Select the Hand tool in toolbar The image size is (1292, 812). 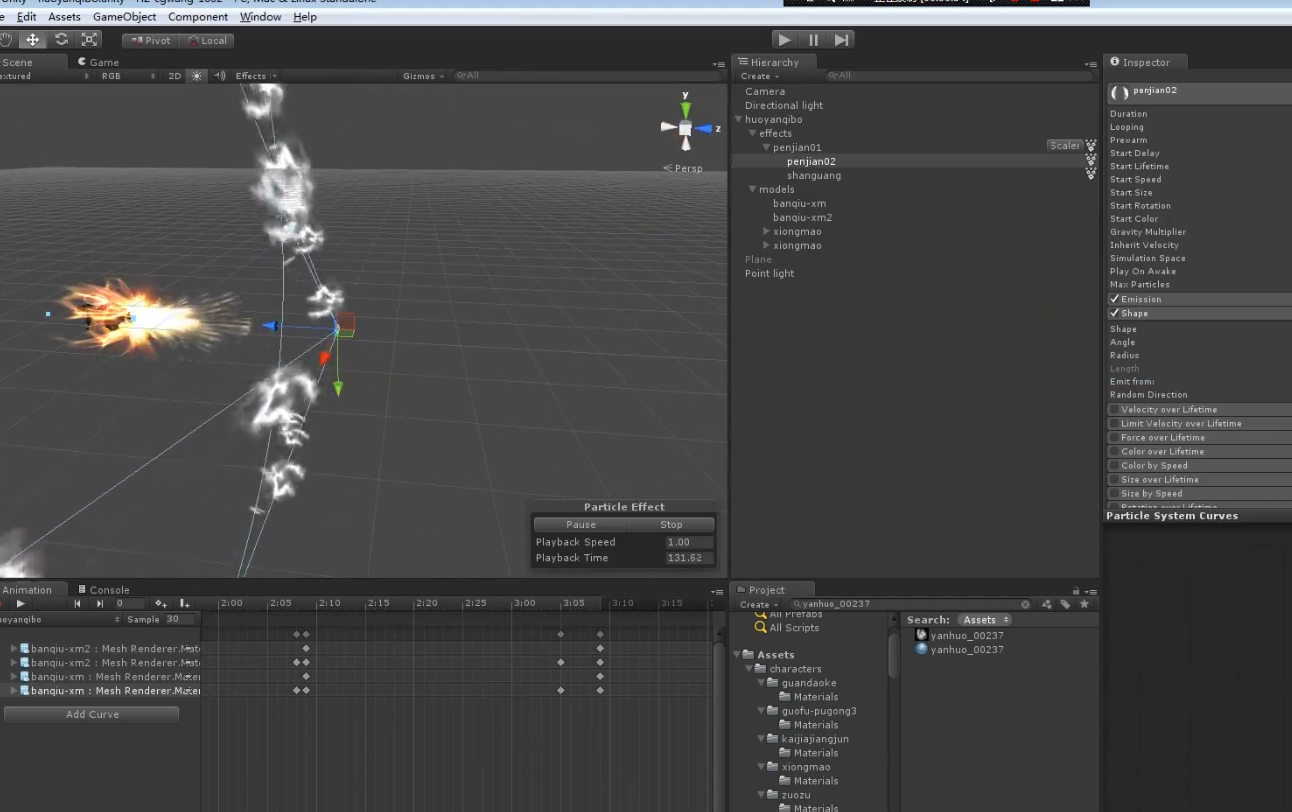6,40
